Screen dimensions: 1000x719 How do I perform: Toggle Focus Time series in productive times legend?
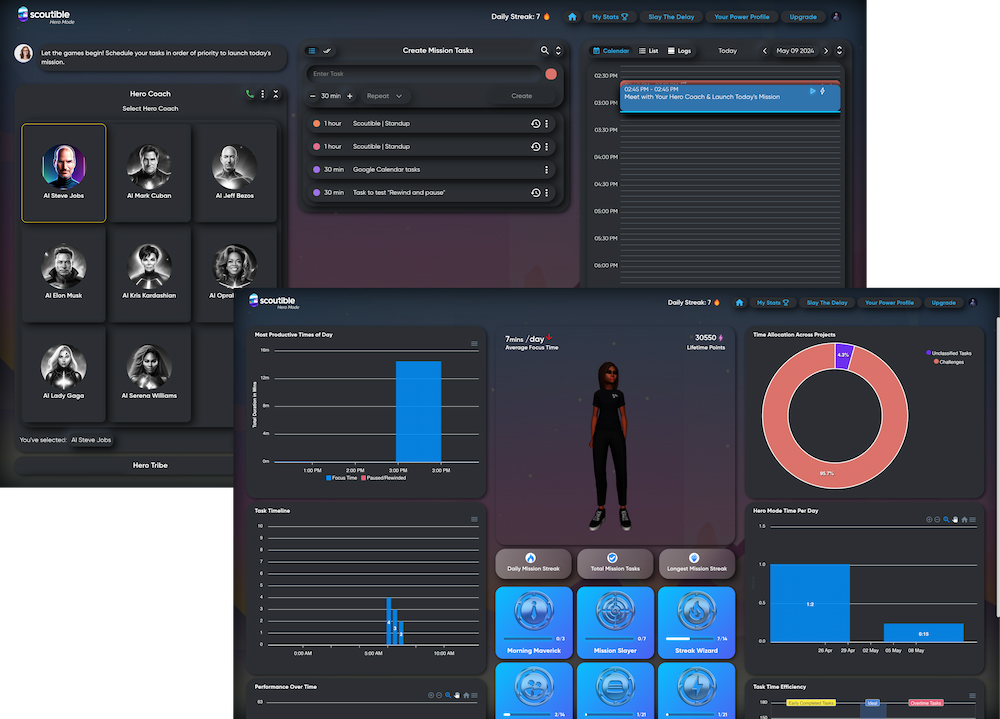pos(342,478)
